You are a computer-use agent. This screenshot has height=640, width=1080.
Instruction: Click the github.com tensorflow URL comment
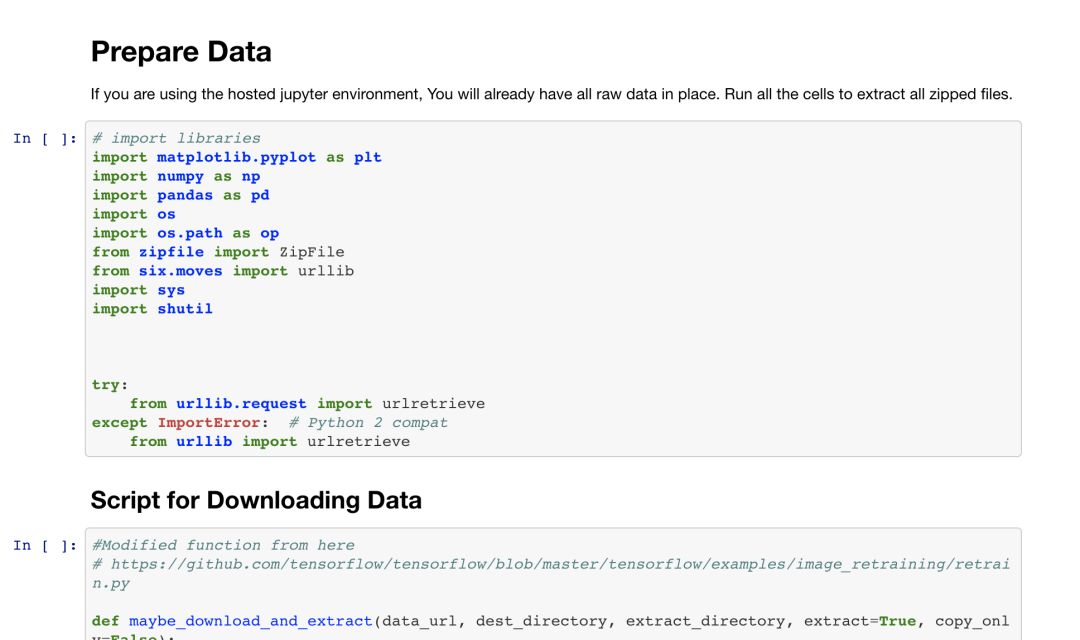coord(550,564)
